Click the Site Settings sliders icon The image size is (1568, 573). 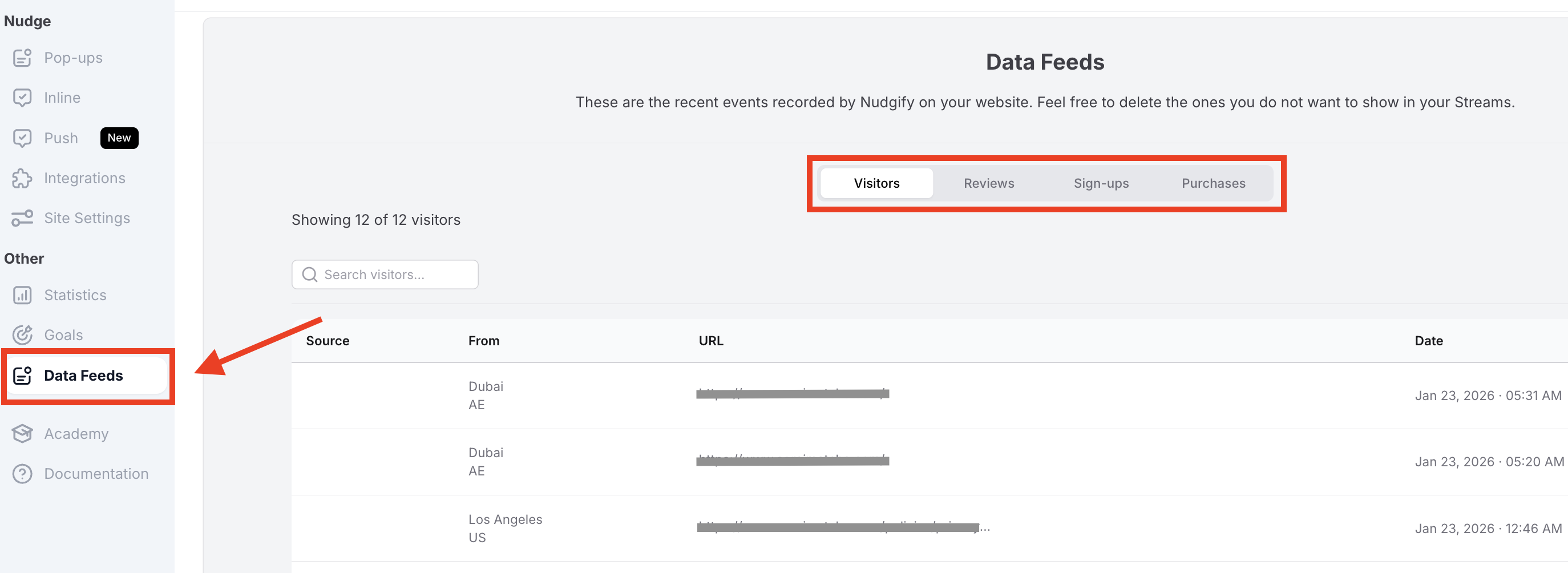[22, 218]
